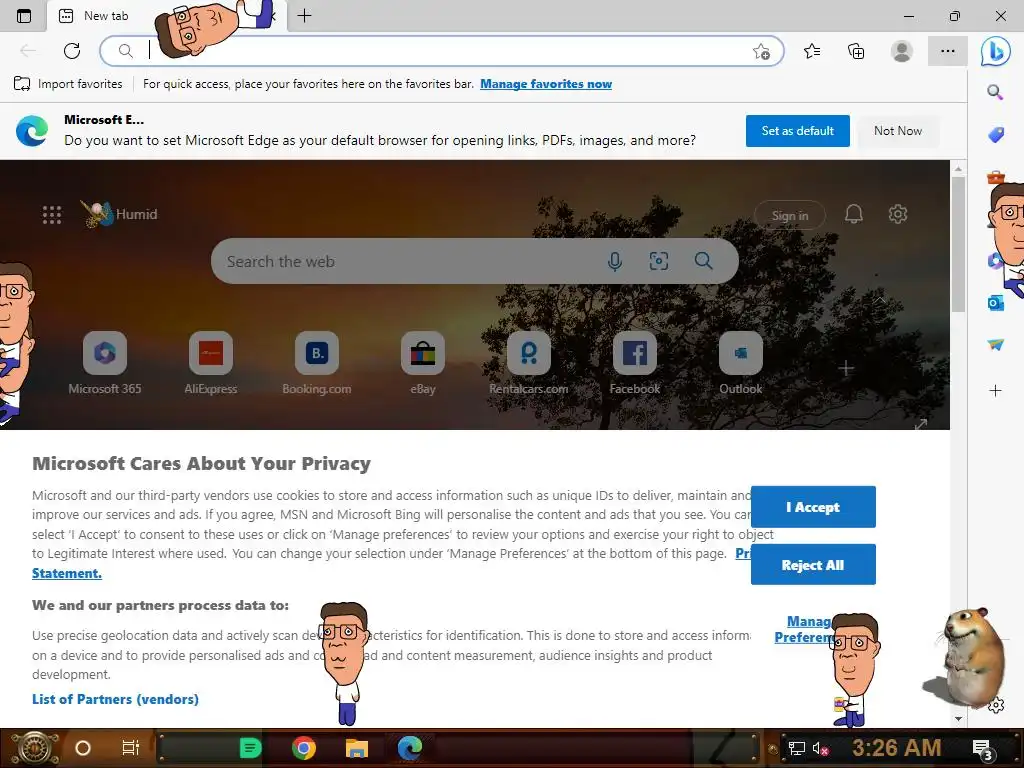Open Manage favorites now link

tap(546, 84)
